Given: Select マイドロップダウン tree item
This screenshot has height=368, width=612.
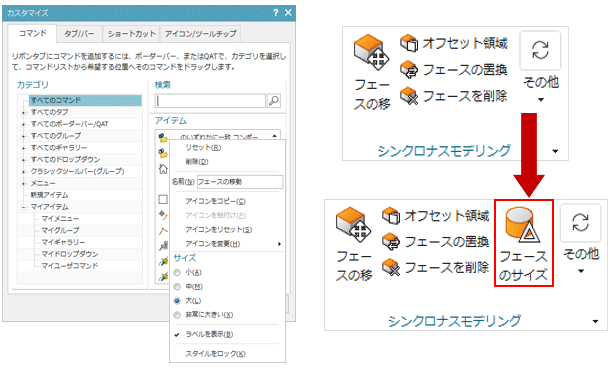Looking at the screenshot, I should (69, 254).
